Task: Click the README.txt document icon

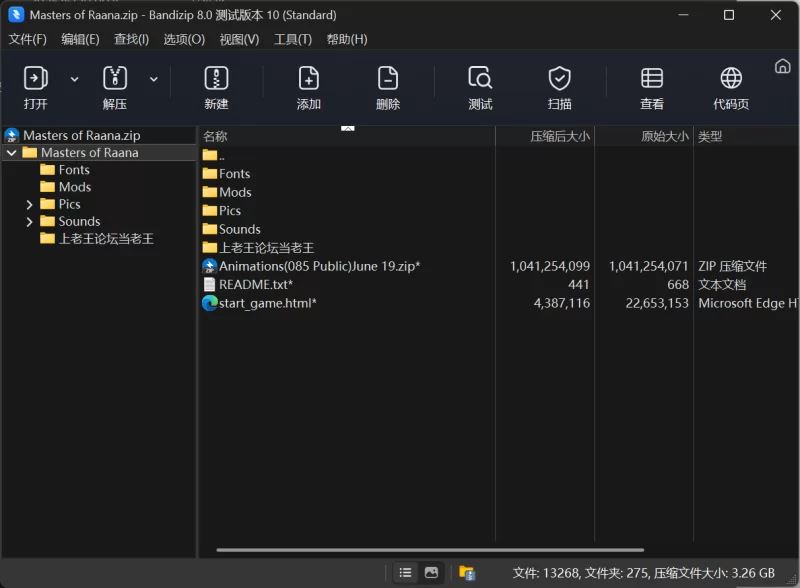Action: tap(209, 284)
